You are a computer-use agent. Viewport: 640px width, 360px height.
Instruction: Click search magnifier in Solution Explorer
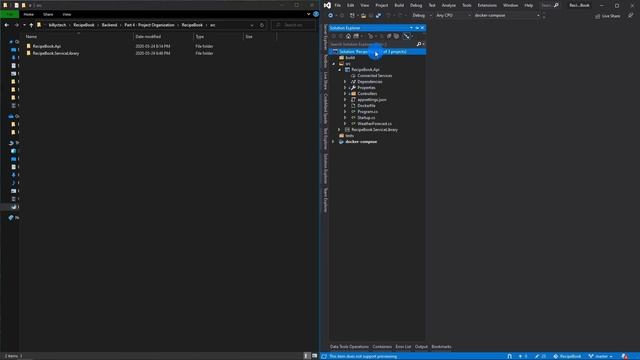(x=419, y=44)
